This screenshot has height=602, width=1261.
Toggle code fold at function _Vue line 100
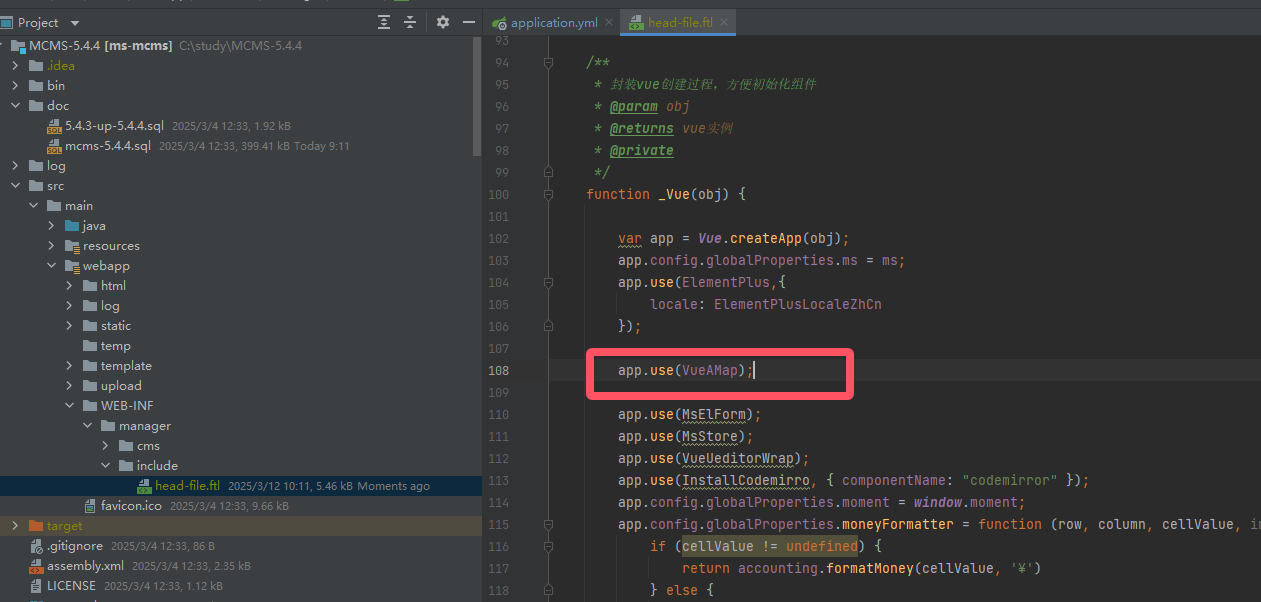point(548,194)
